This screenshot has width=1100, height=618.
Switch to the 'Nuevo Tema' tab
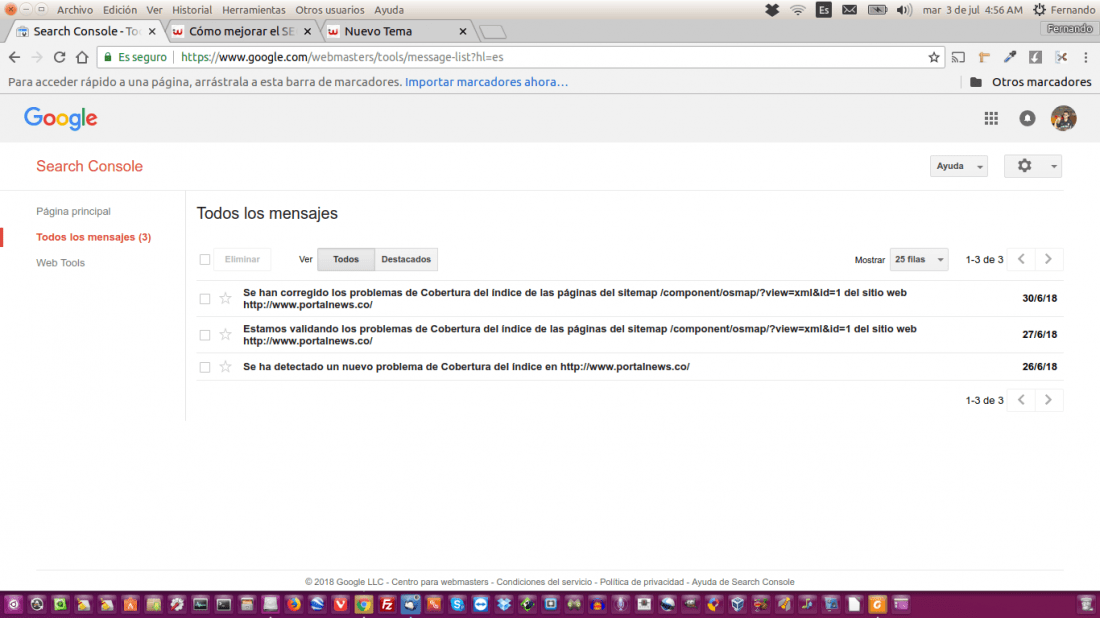[x=396, y=32]
